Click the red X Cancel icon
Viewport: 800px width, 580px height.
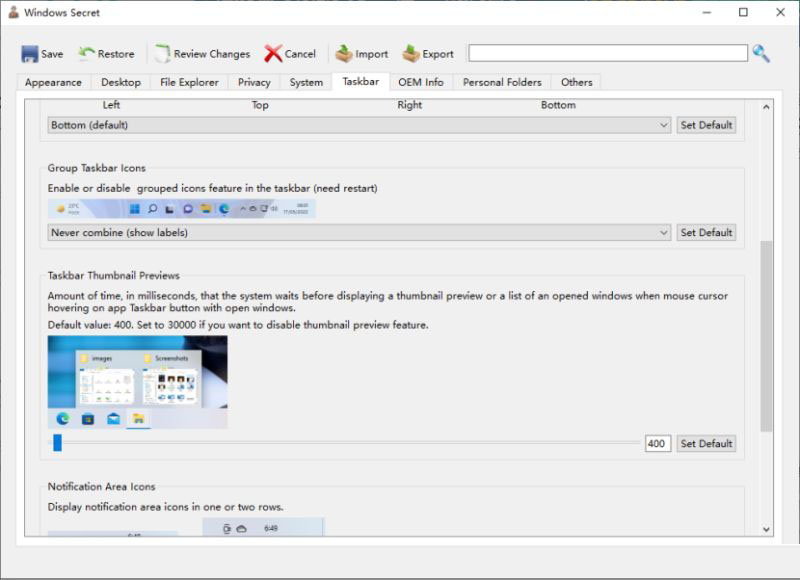[x=273, y=54]
